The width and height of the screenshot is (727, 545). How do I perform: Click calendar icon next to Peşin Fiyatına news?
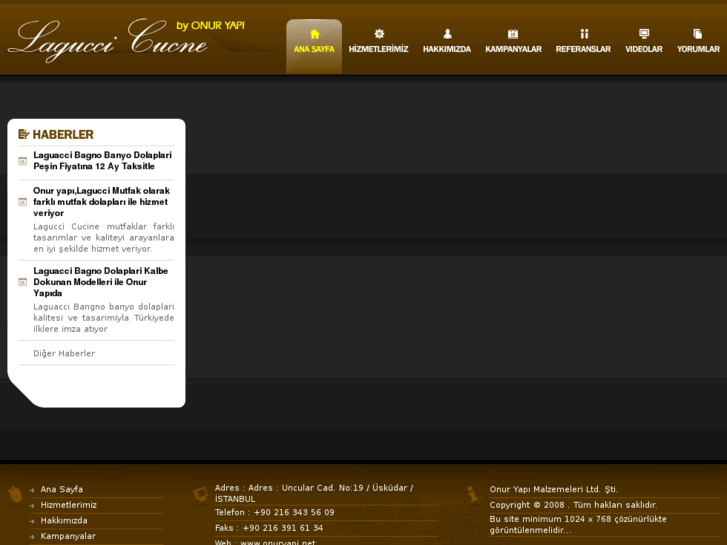[x=22, y=161]
